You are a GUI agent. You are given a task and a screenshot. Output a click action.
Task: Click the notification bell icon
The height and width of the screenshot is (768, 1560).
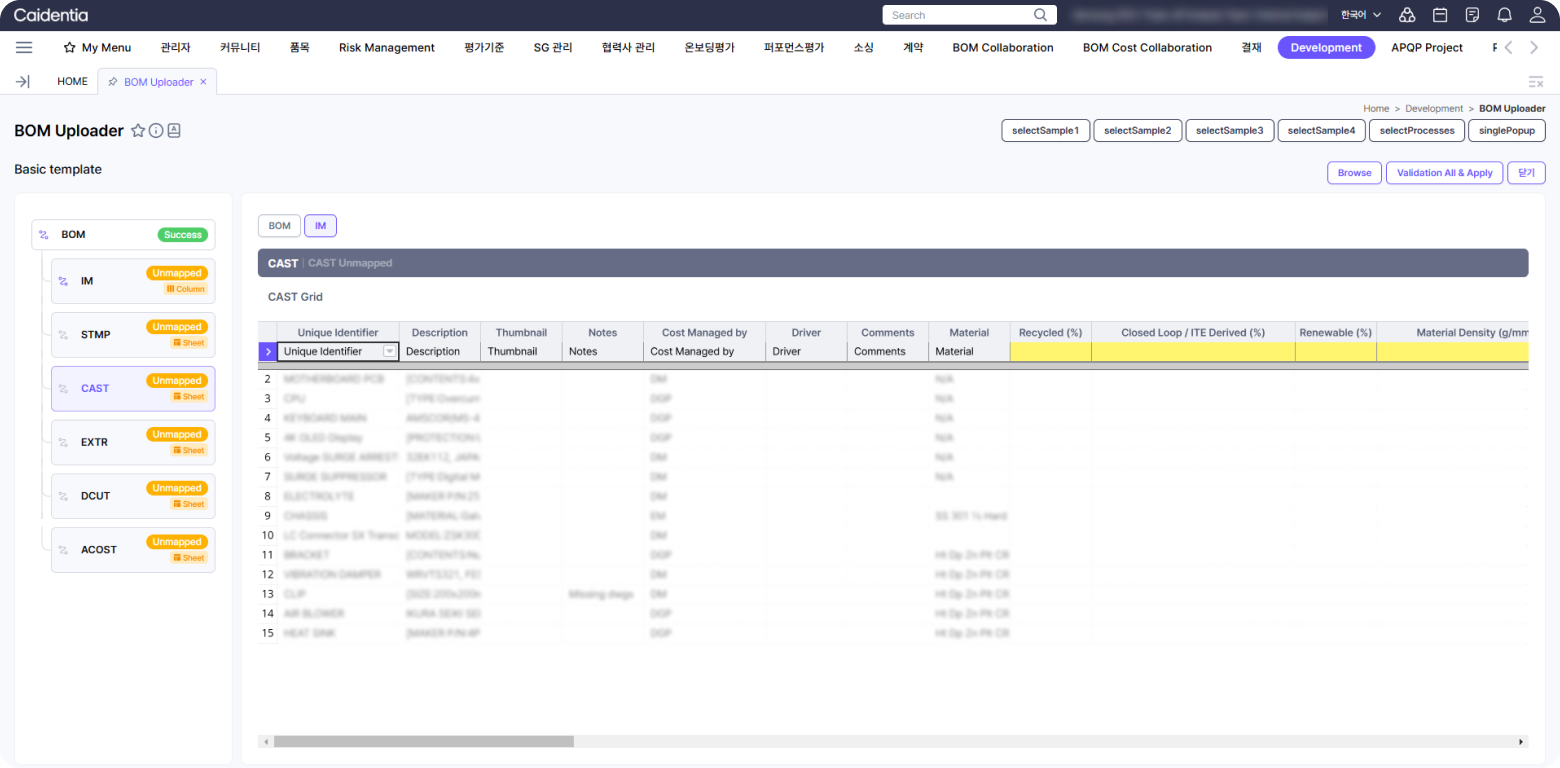(1504, 15)
